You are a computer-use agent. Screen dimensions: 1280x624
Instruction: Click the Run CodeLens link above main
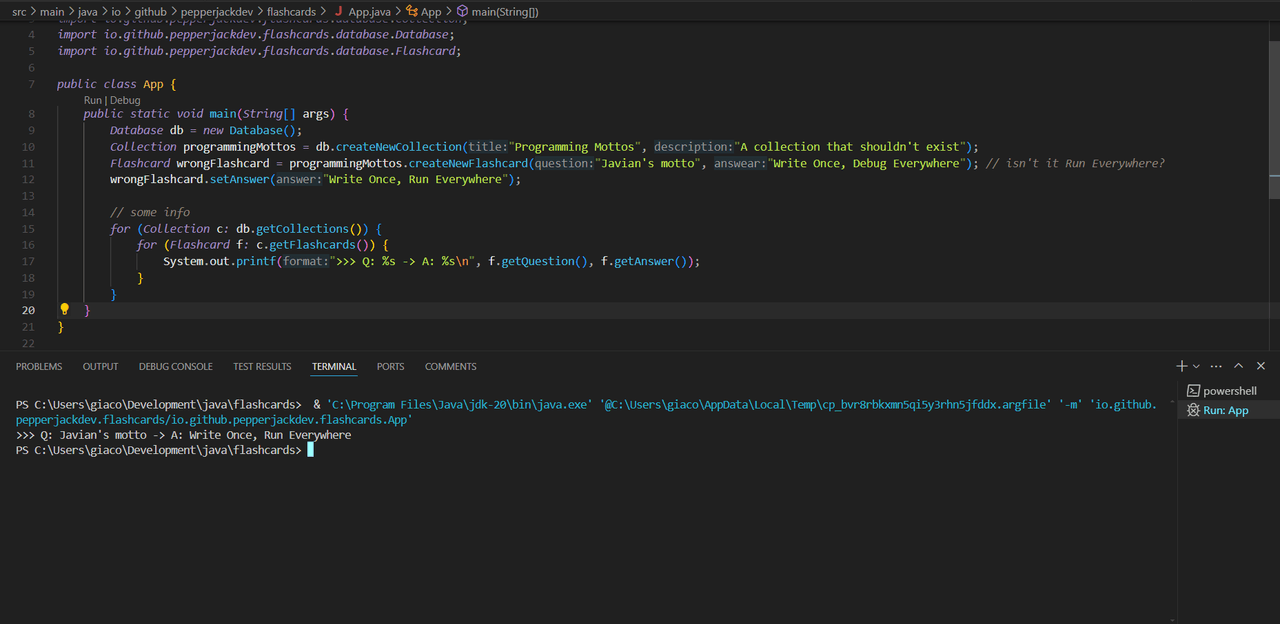(x=93, y=100)
